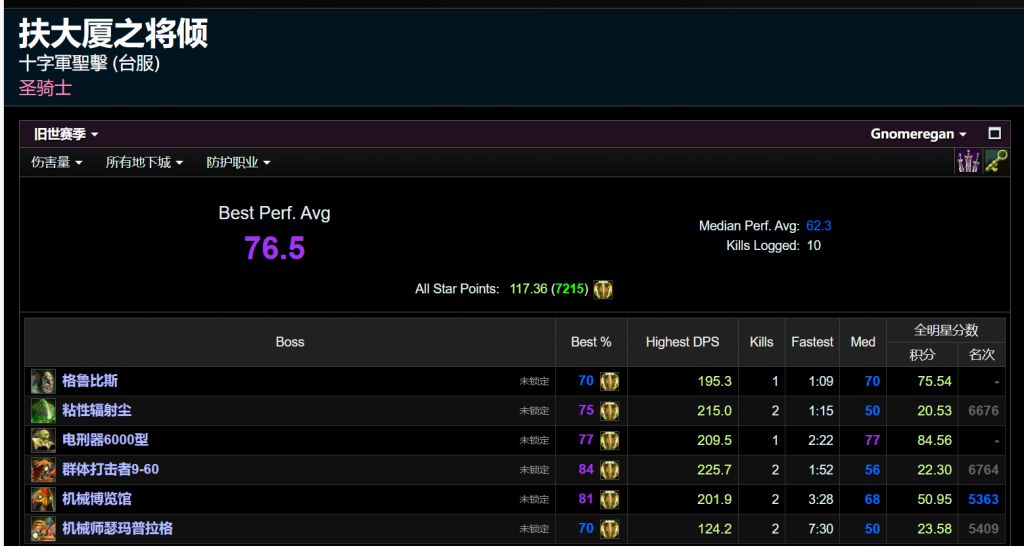This screenshot has height=546, width=1024.
Task: Open the 旧世赛季 season dropdown
Action: [x=66, y=134]
